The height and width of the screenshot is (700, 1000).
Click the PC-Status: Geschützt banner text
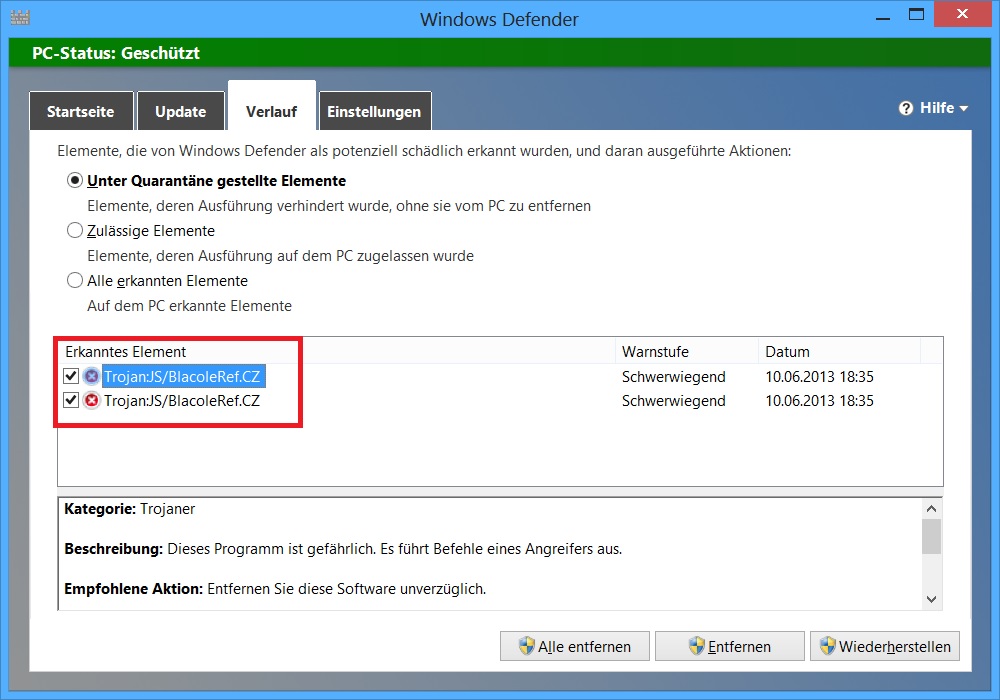[116, 53]
